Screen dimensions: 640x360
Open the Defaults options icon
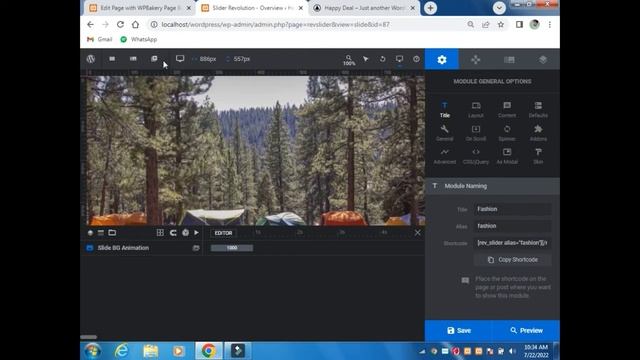click(538, 110)
